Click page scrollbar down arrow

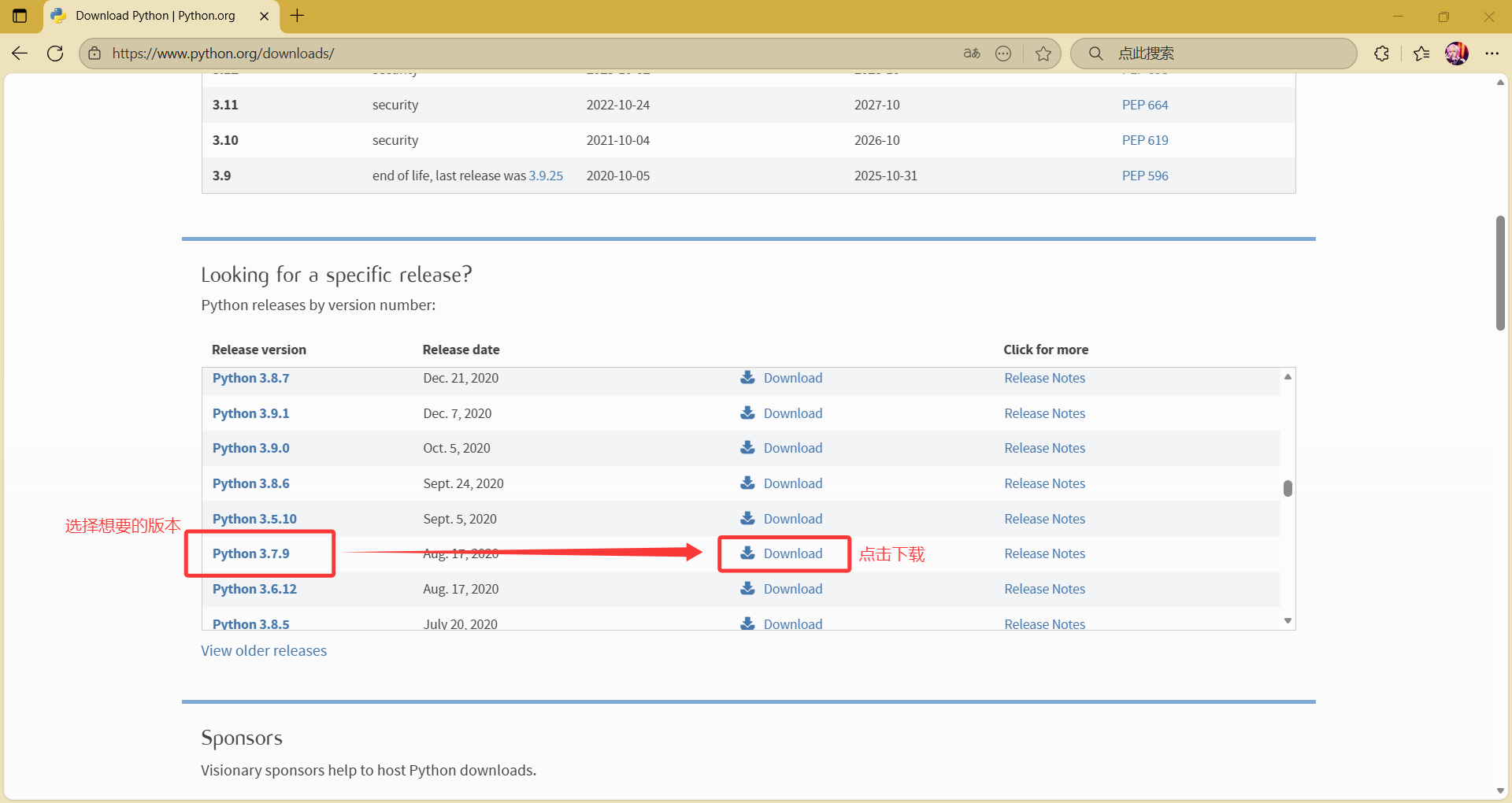[1500, 791]
